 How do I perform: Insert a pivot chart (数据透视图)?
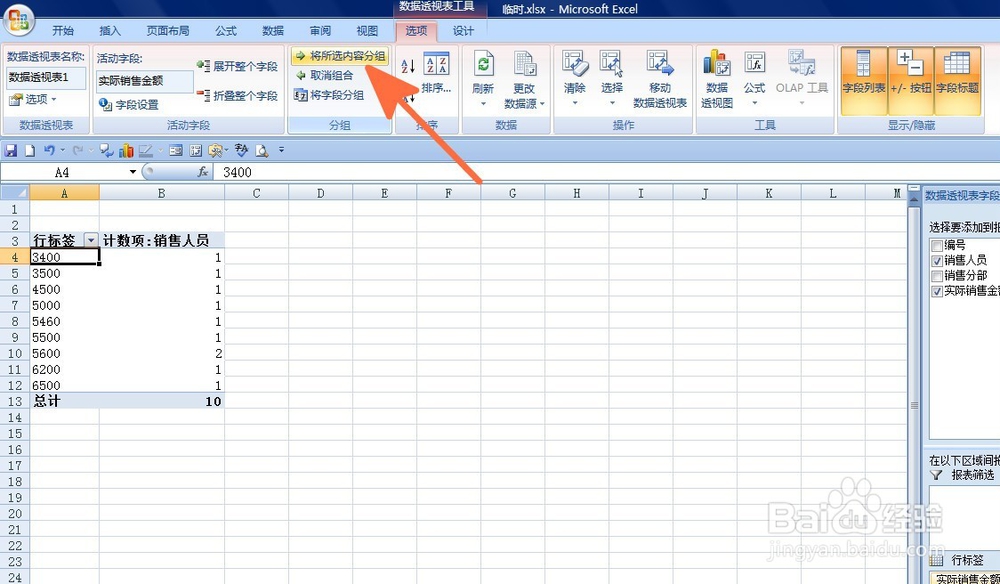click(x=717, y=79)
